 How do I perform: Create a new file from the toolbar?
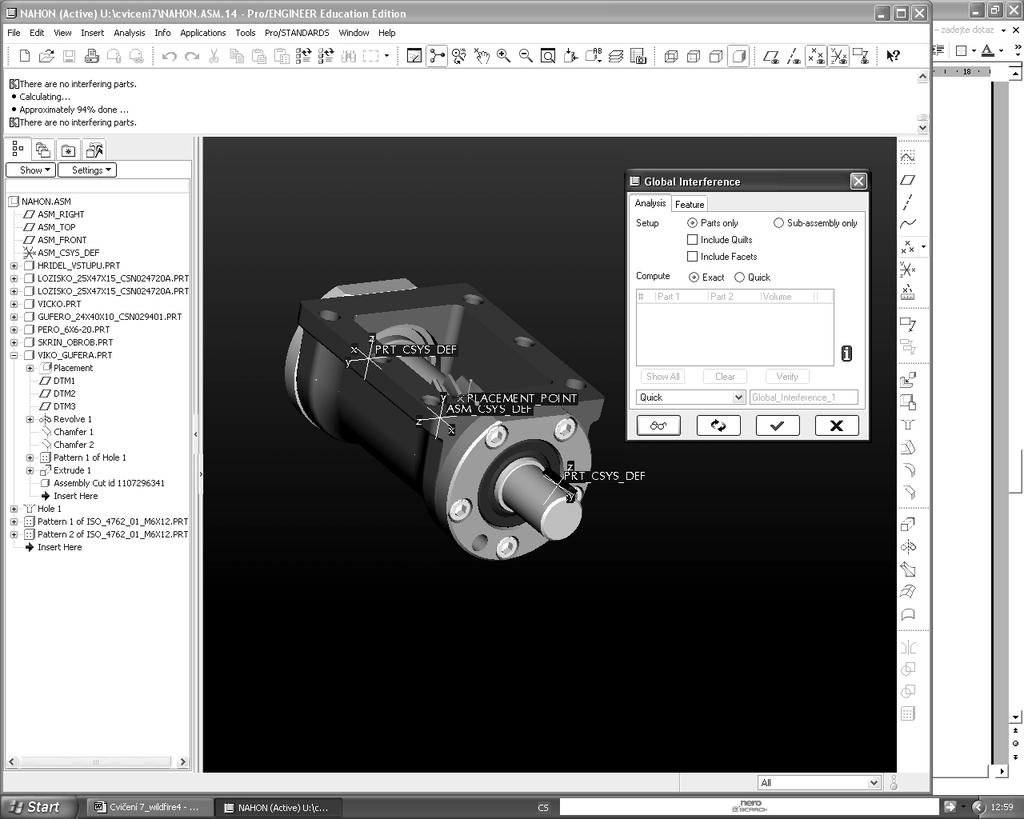25,56
